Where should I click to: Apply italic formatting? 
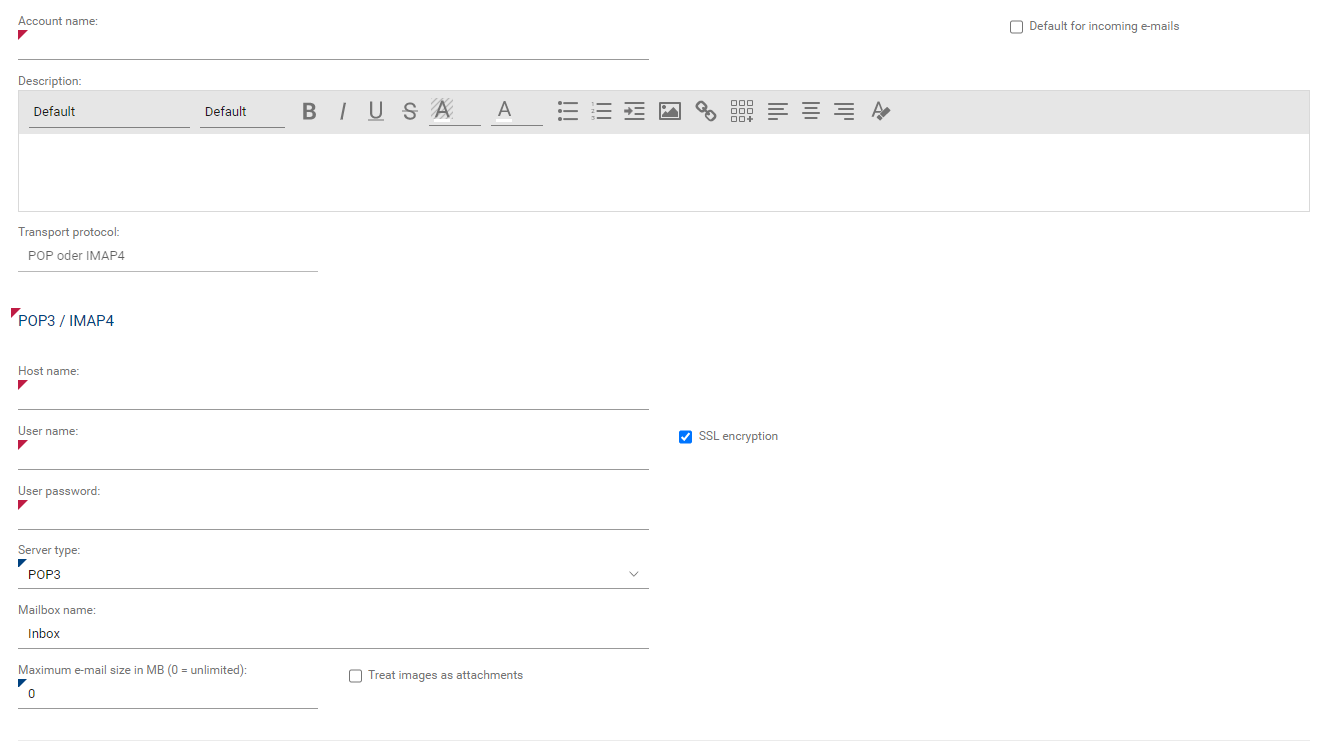pos(342,111)
